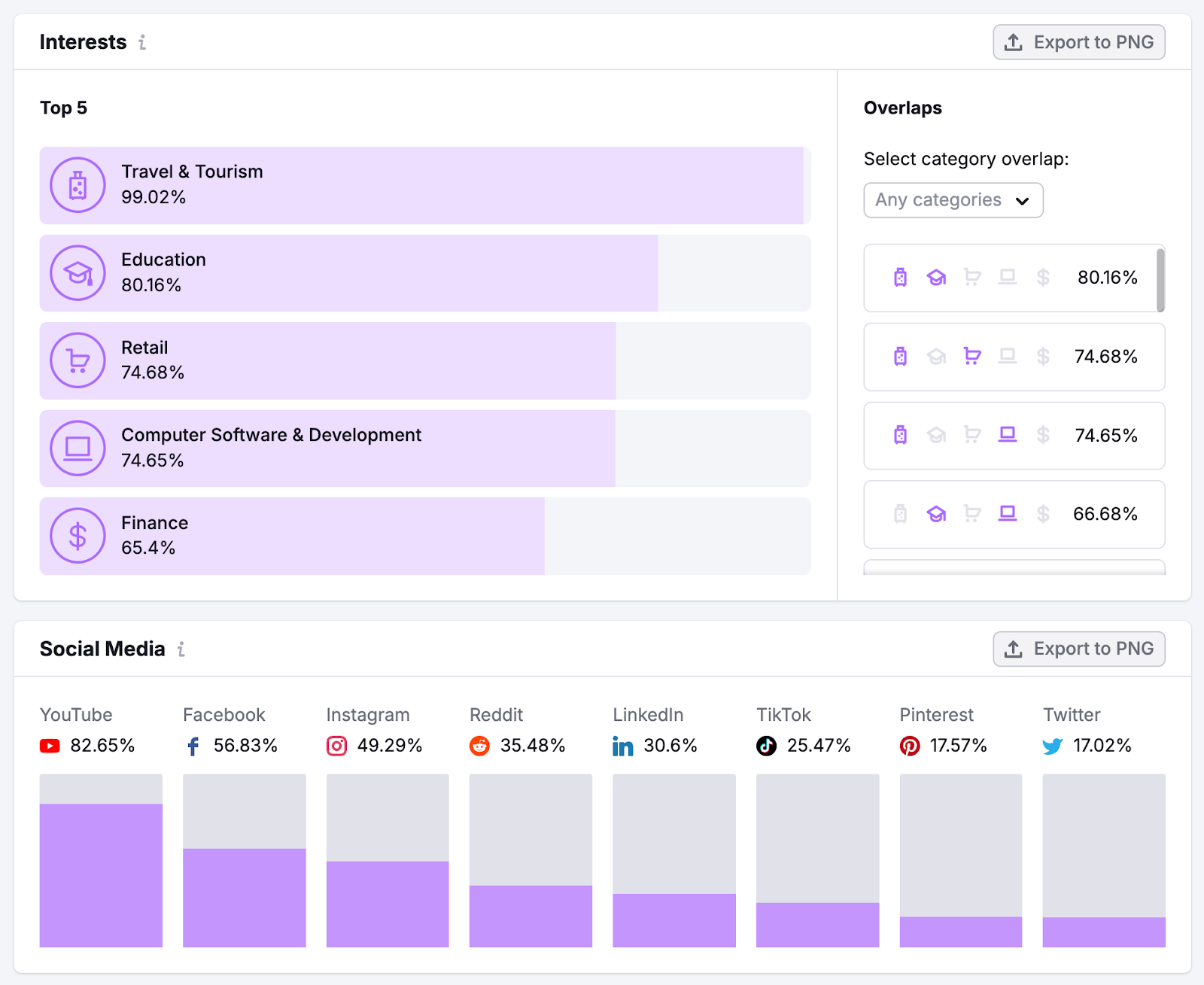
Task: Export Interests widget to PNG
Action: pos(1079,42)
